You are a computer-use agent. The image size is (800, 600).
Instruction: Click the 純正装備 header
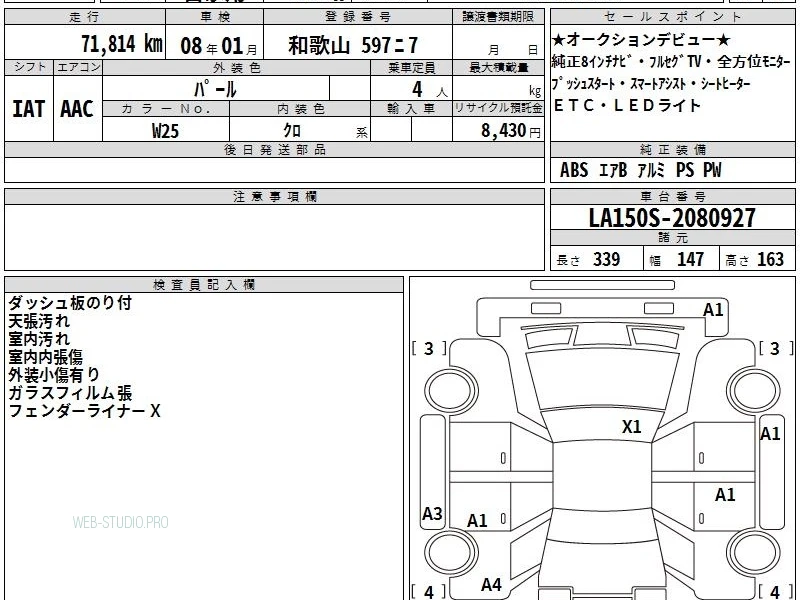[x=672, y=149]
